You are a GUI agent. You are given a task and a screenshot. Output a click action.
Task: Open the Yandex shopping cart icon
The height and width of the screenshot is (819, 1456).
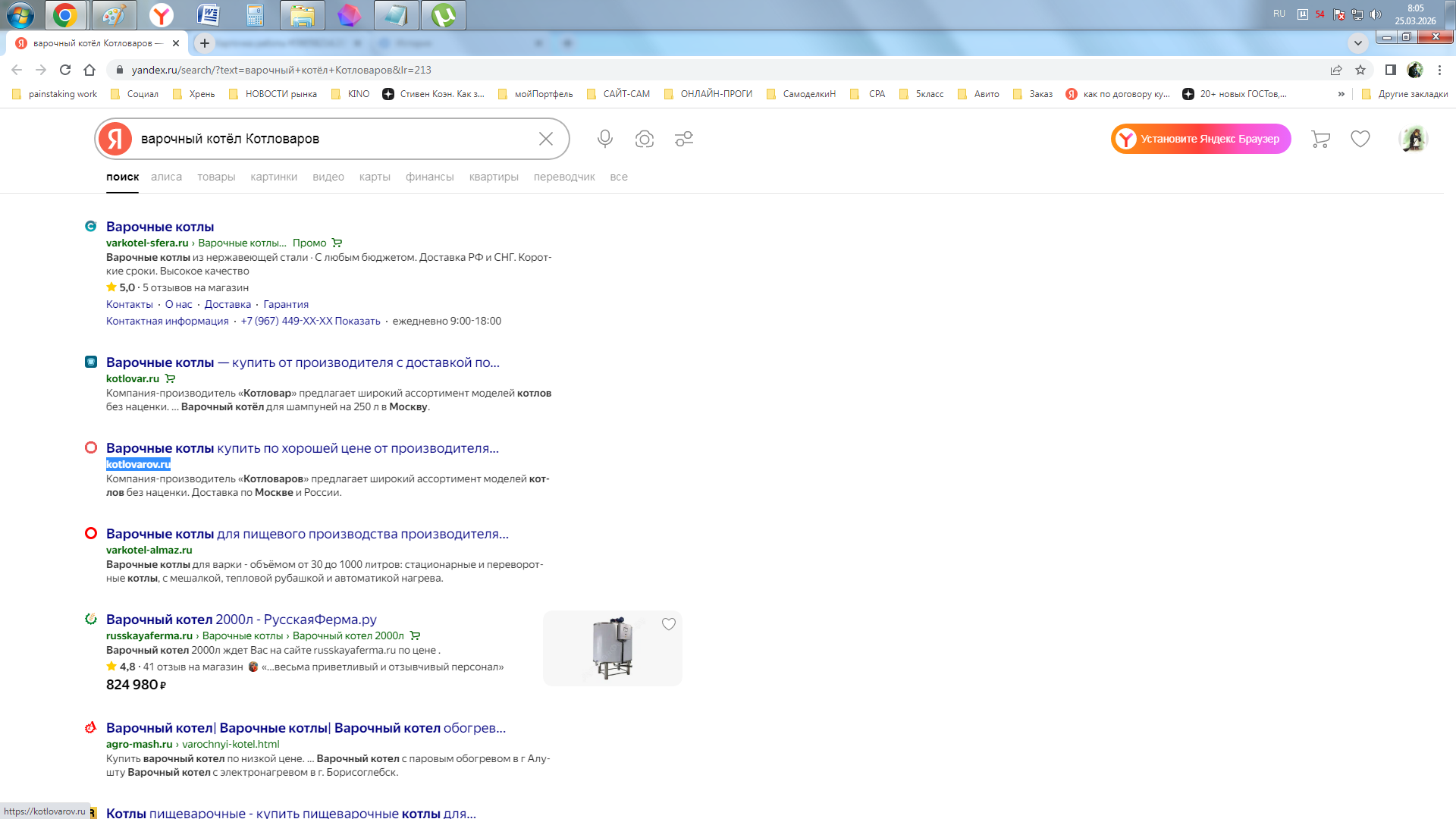[1320, 139]
